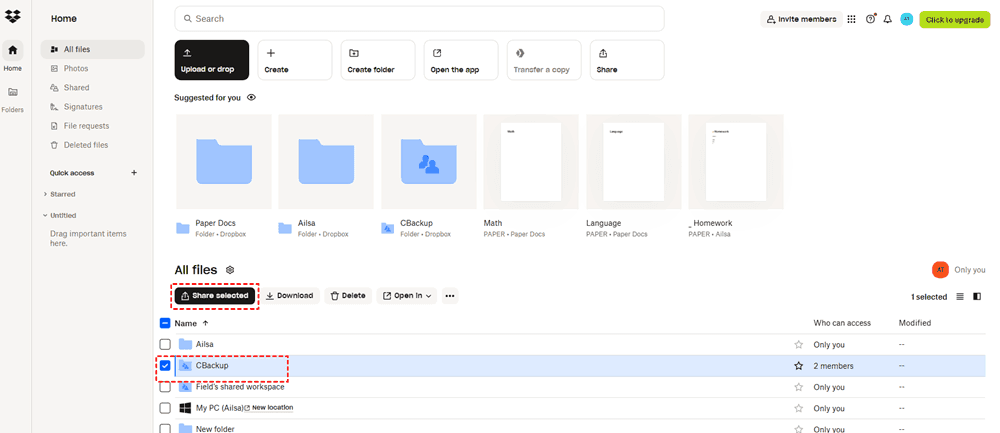
Task: Toggle the select-all checkbox in header
Action: (x=165, y=323)
